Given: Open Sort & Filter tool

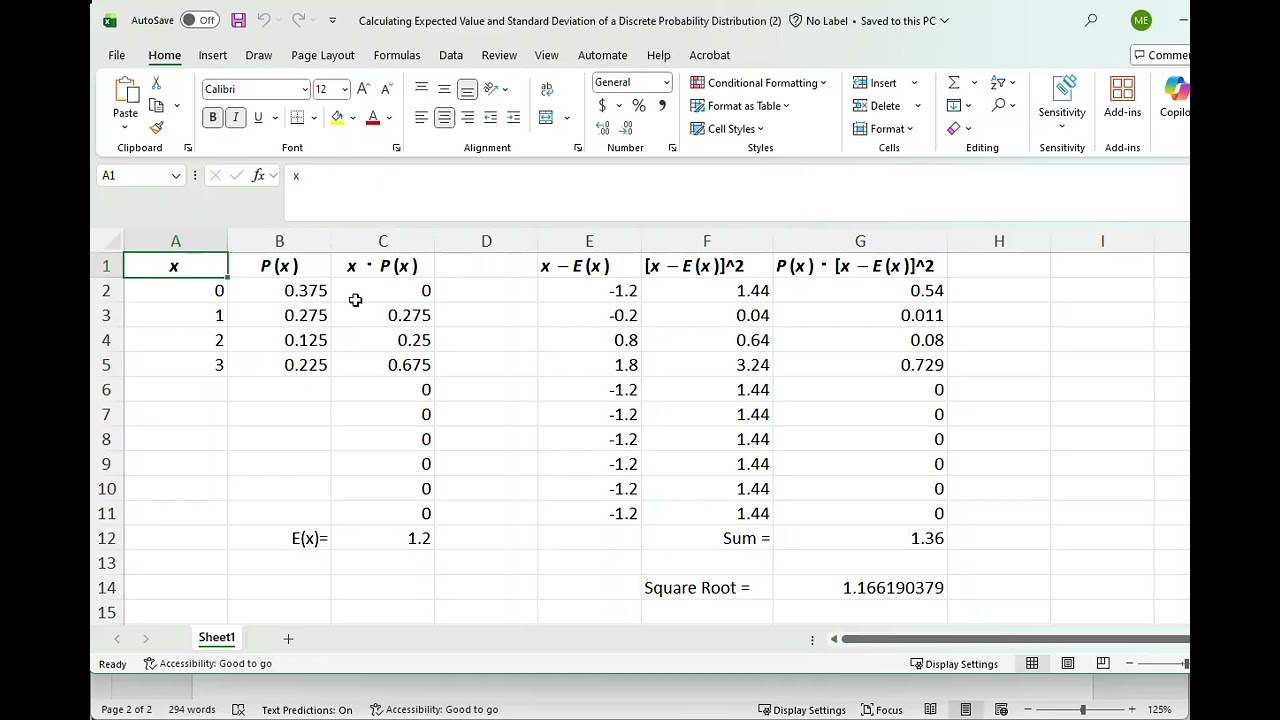Looking at the screenshot, I should tap(998, 83).
